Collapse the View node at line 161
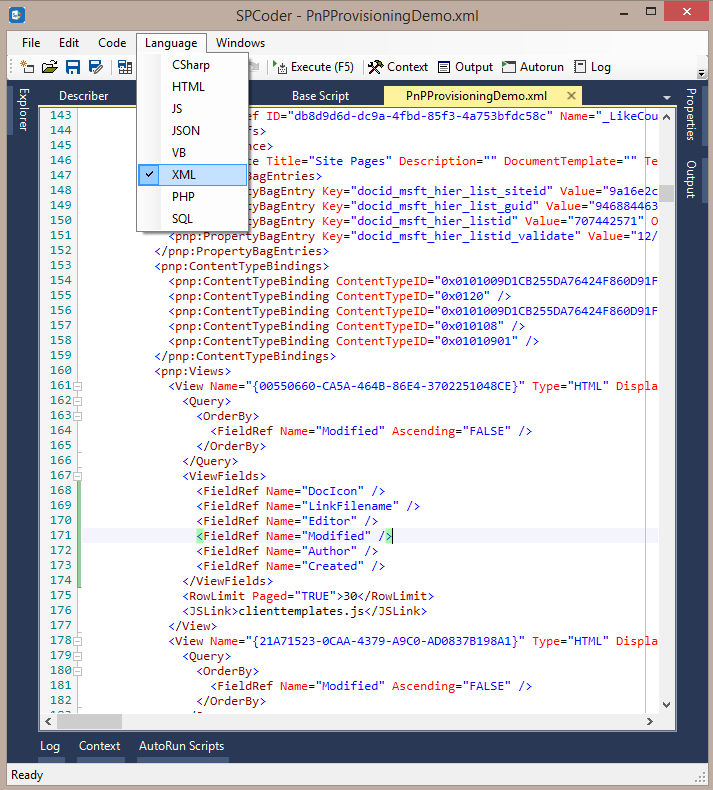Image resolution: width=713 pixels, height=790 pixels. [x=78, y=386]
